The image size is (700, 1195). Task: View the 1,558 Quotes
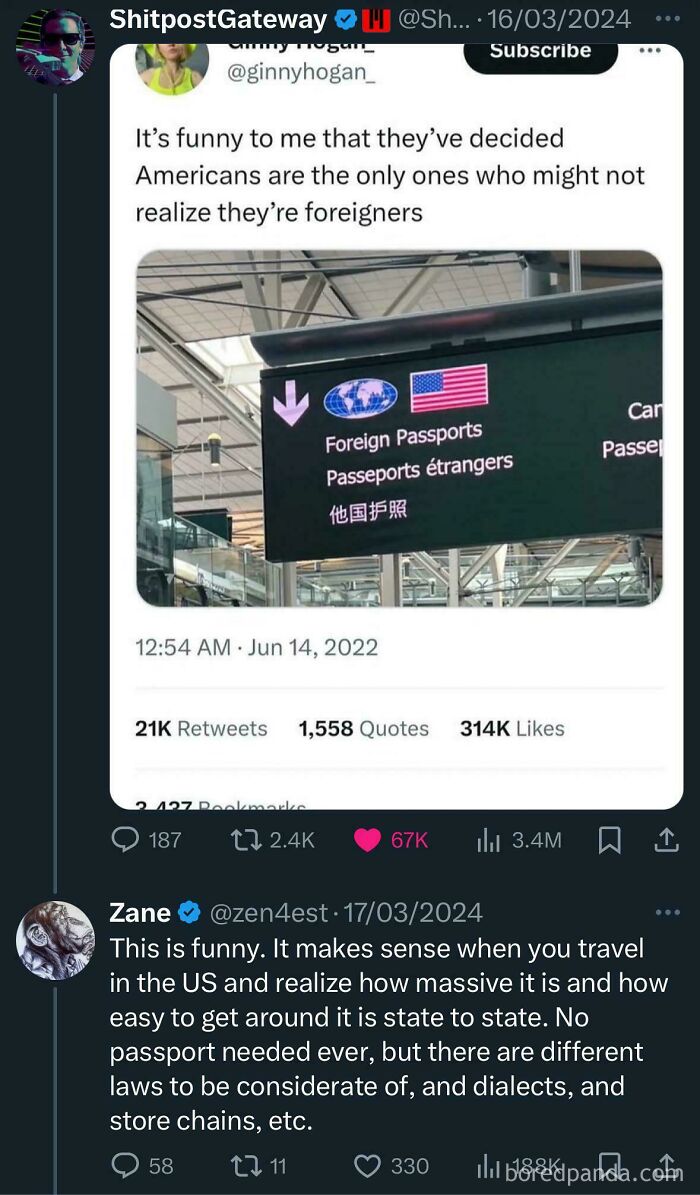point(364,729)
